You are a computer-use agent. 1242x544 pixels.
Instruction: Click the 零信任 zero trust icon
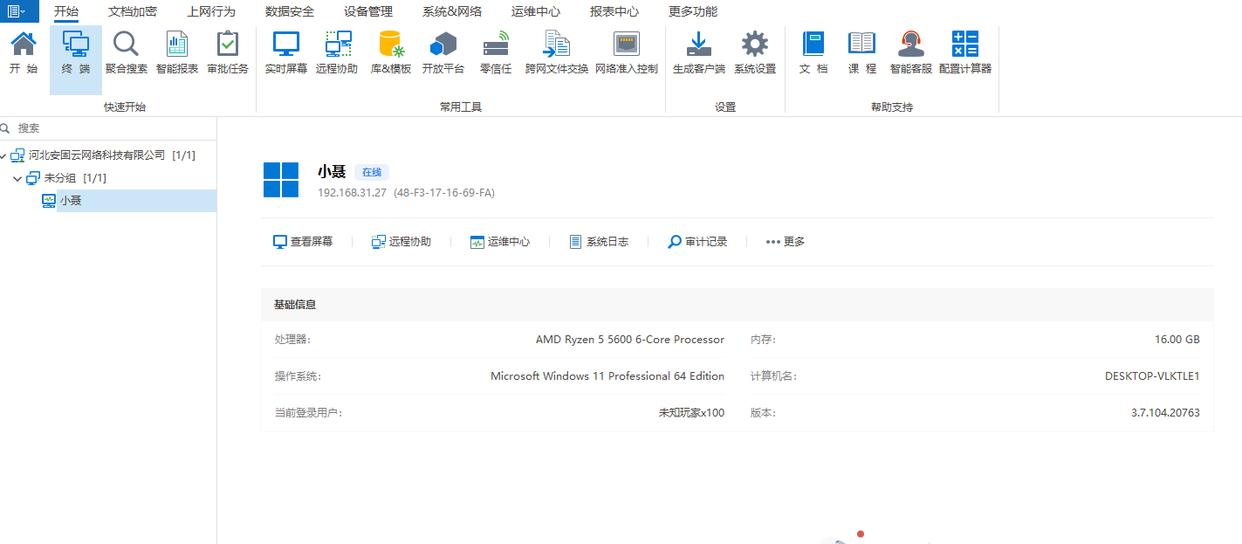click(495, 52)
